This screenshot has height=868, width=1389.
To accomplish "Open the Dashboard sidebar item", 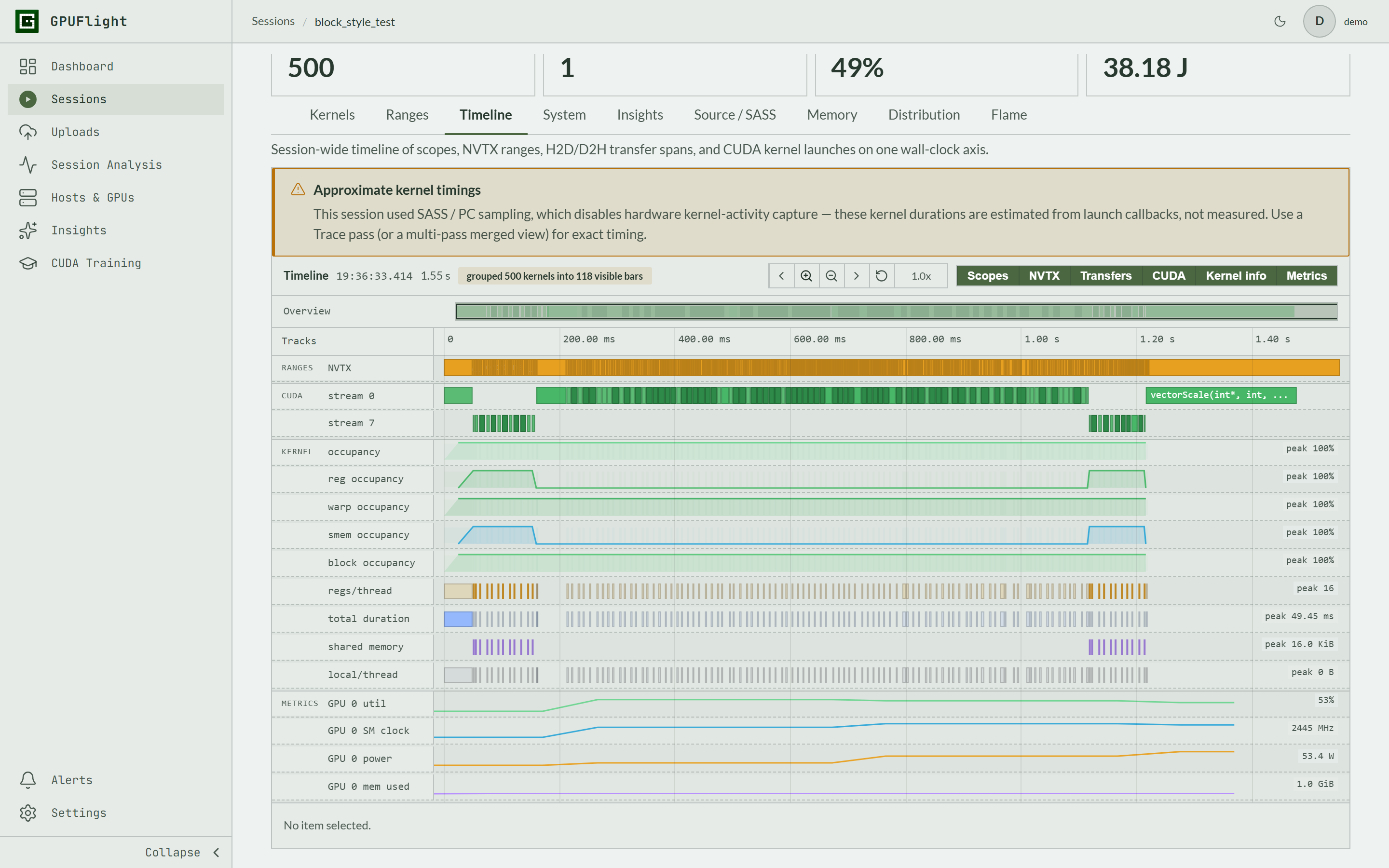I will 115,67.
